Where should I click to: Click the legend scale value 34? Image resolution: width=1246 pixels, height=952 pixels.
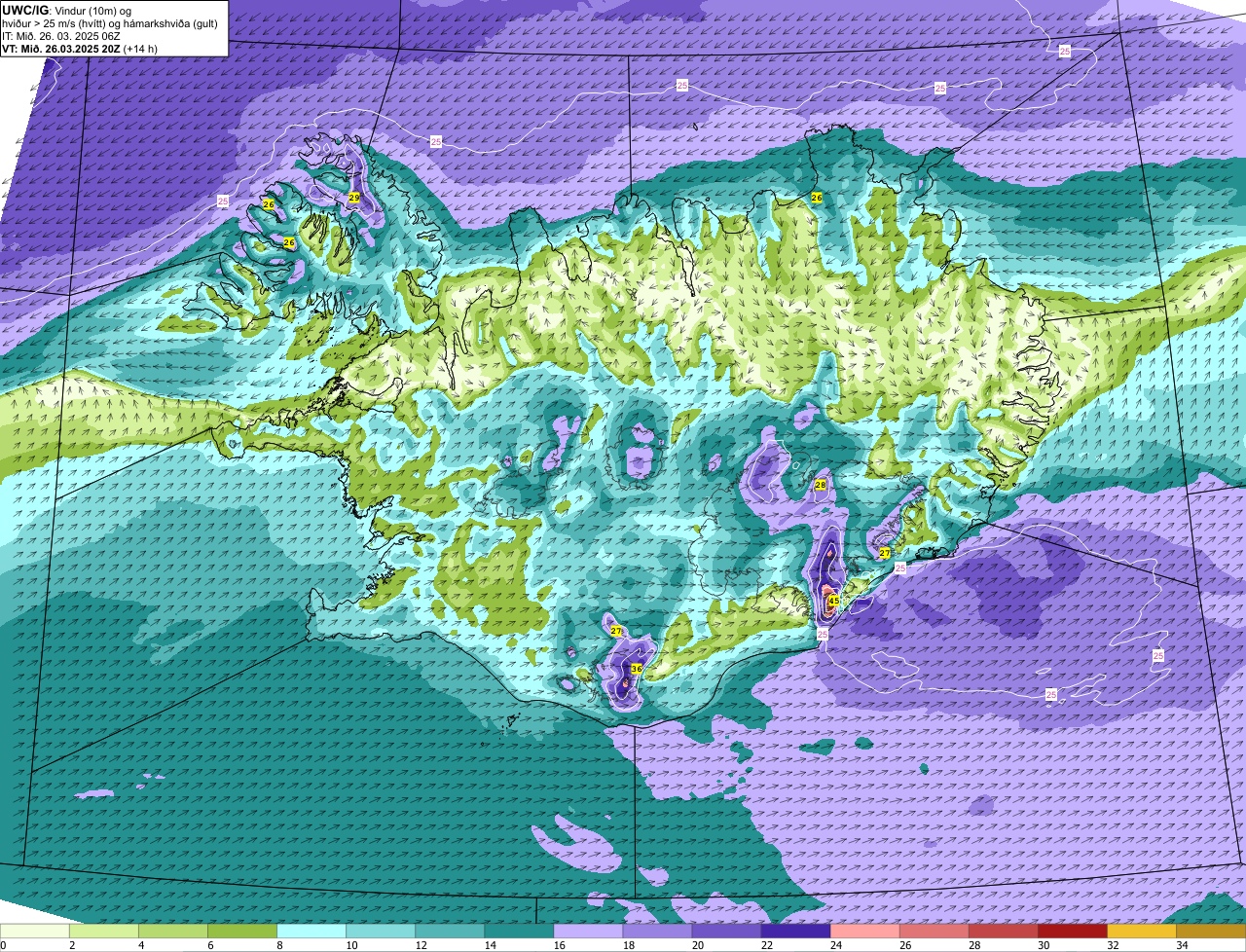click(x=1181, y=945)
